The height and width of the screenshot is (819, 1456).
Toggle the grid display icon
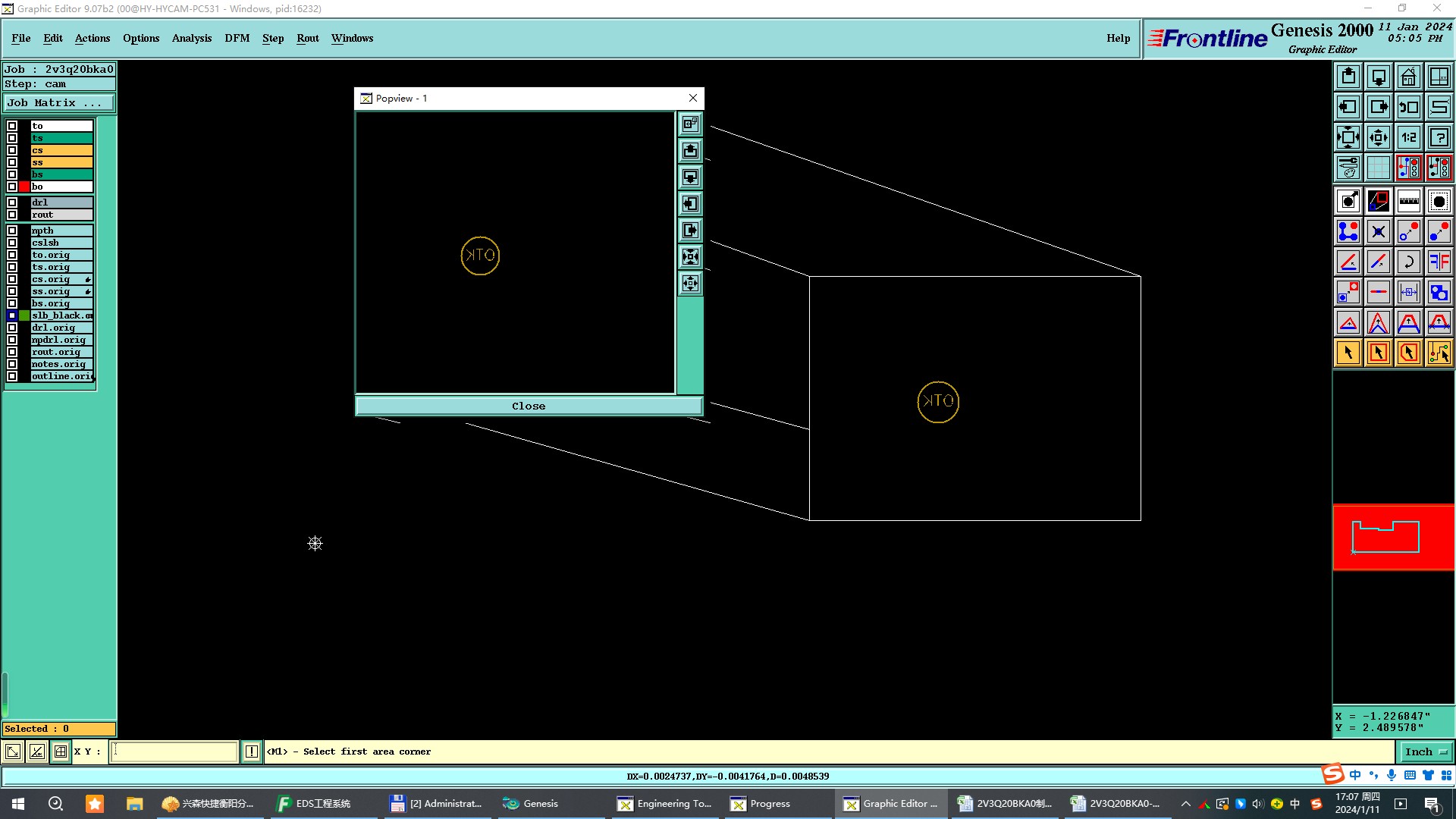(1379, 168)
